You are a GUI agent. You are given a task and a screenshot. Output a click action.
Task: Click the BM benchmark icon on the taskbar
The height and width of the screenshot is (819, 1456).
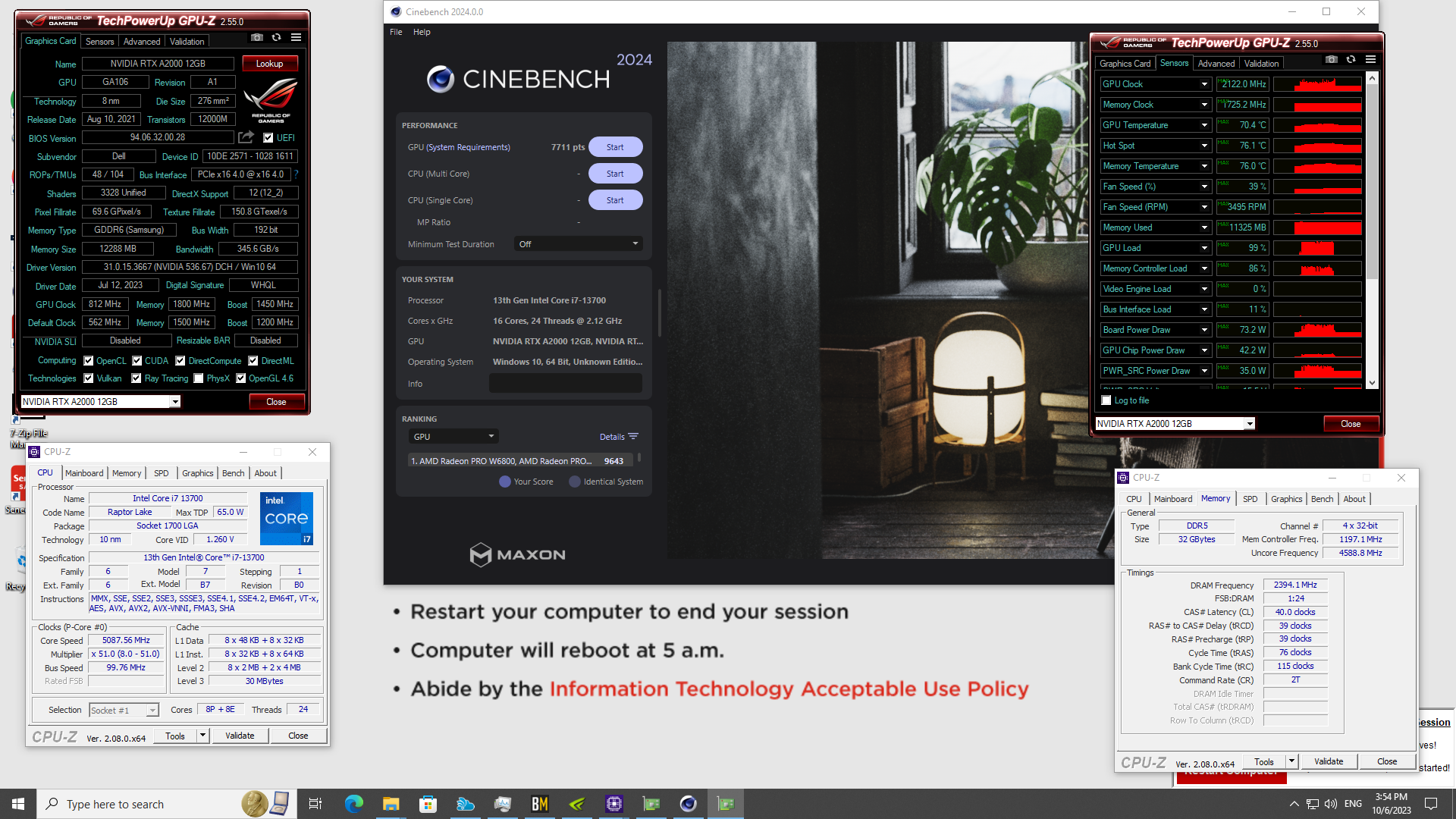(540, 804)
